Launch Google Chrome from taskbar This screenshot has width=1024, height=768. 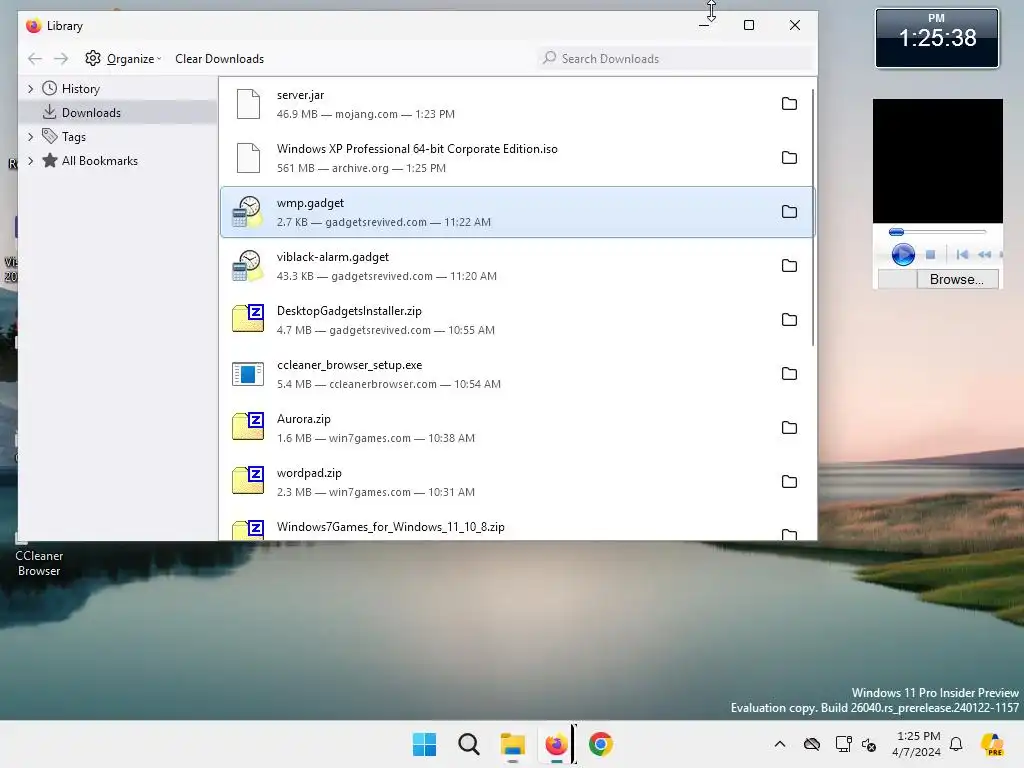click(600, 744)
